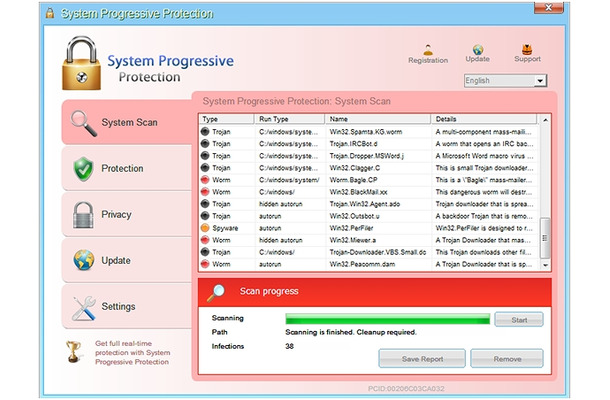Click the Registration link text

pyautogui.click(x=428, y=60)
